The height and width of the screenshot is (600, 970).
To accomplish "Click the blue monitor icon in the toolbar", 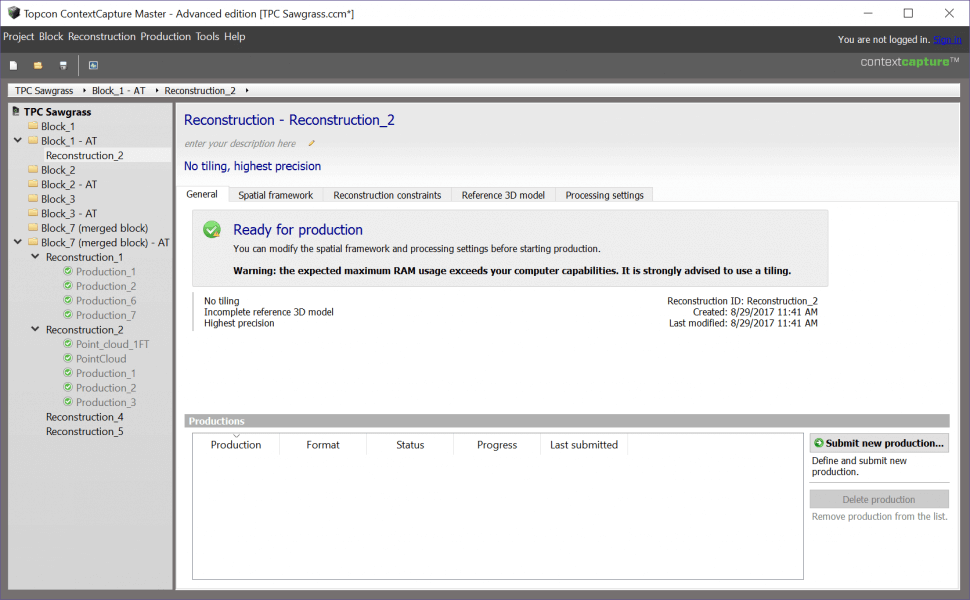I will pos(93,65).
